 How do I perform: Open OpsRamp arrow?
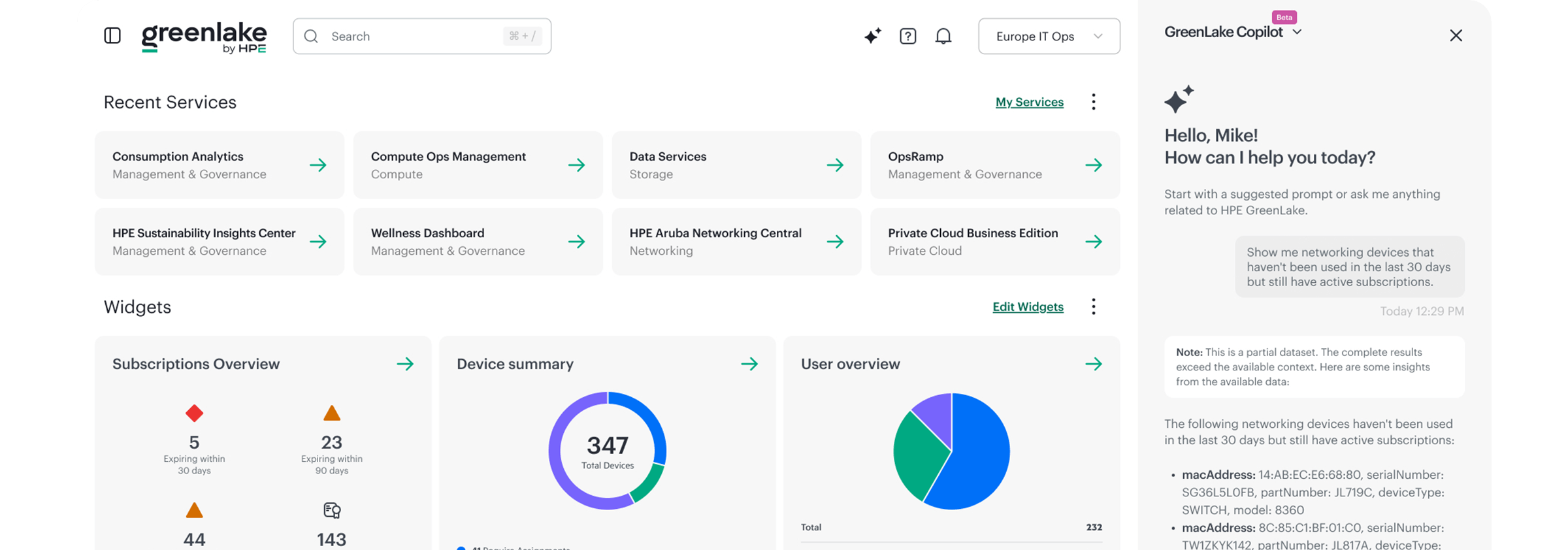point(1094,165)
